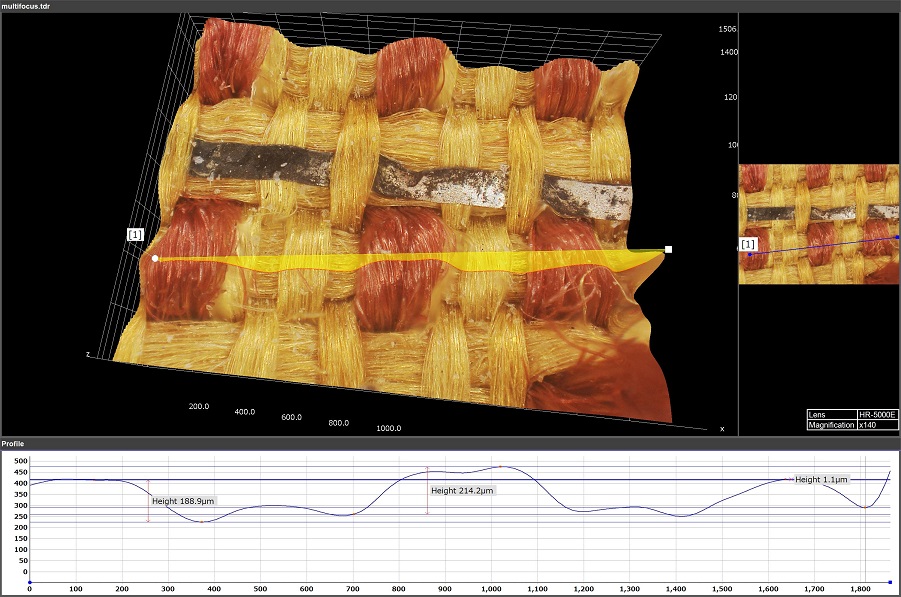Screen dimensions: 901x597
Task: Select the Height 1.1µm measurement label
Action: point(821,480)
